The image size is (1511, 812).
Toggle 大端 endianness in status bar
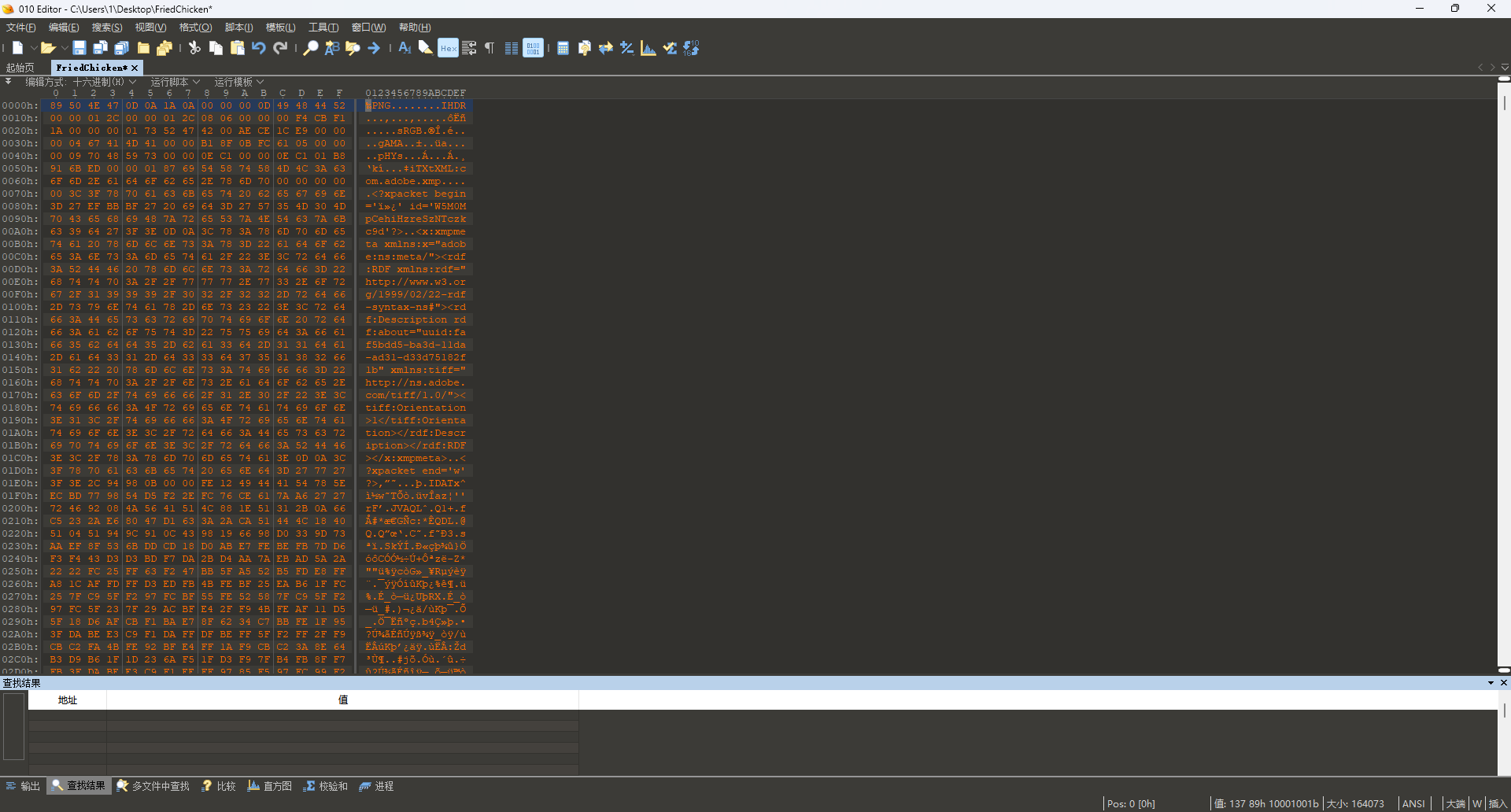pos(1455,803)
